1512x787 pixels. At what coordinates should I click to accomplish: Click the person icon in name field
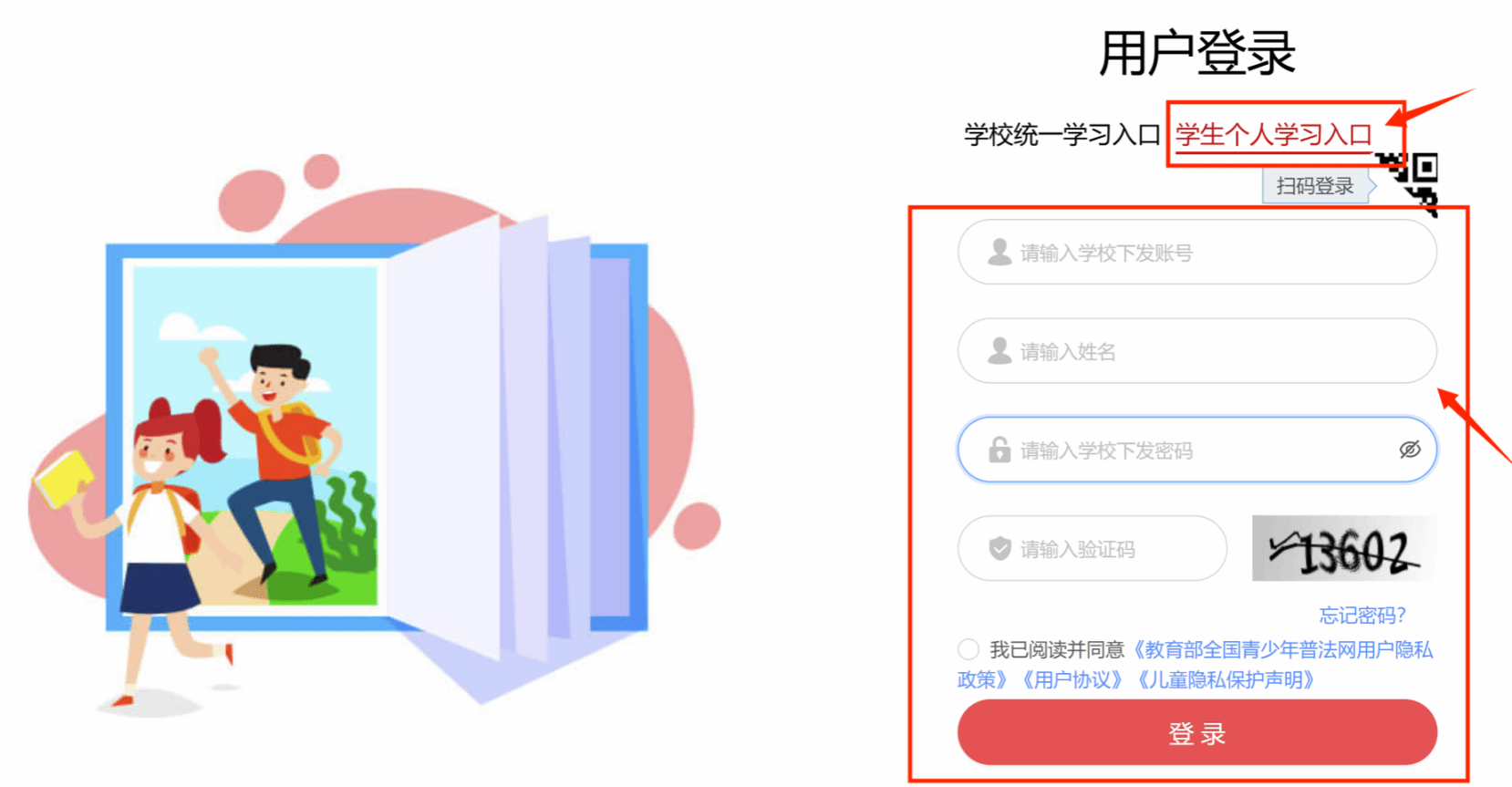(1000, 351)
